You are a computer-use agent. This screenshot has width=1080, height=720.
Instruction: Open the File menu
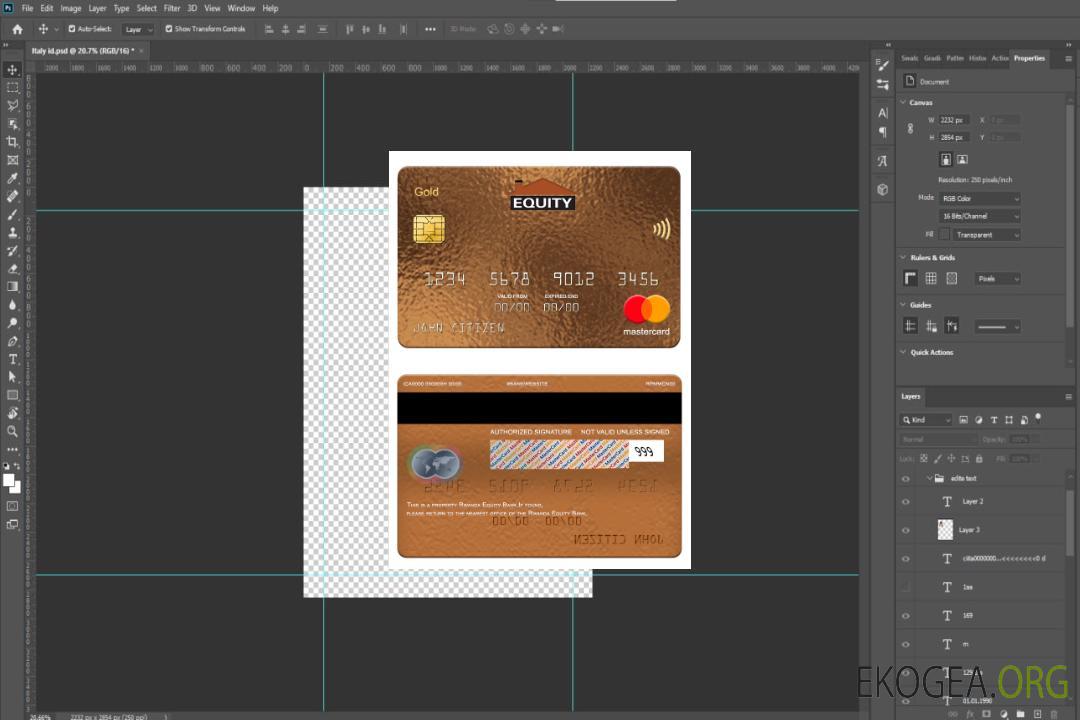(x=28, y=8)
